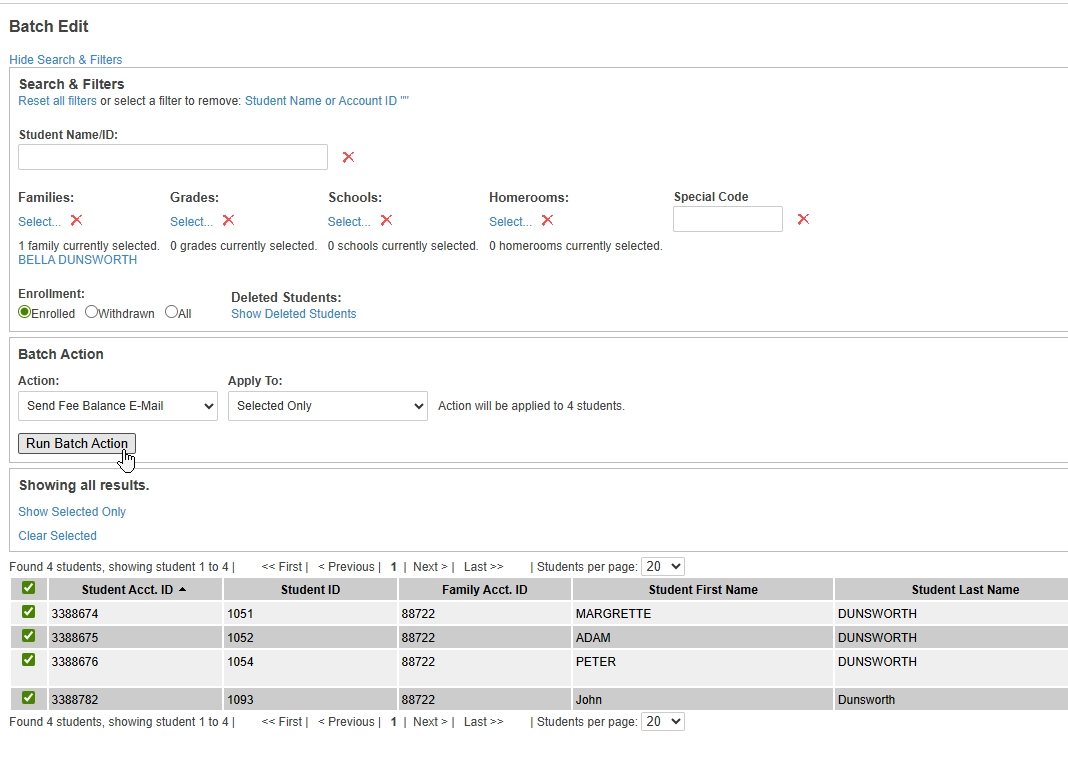Screen dimensions: 1068x782
Task: Open top Students per page dropdown
Action: point(663,567)
